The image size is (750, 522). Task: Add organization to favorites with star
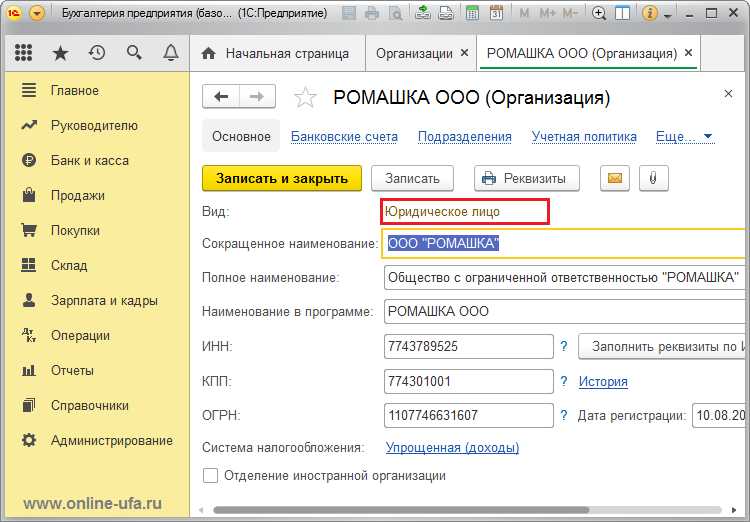[x=305, y=98]
